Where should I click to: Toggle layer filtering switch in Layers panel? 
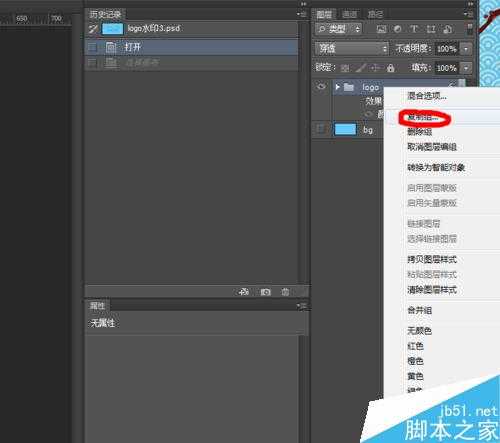tap(470, 29)
